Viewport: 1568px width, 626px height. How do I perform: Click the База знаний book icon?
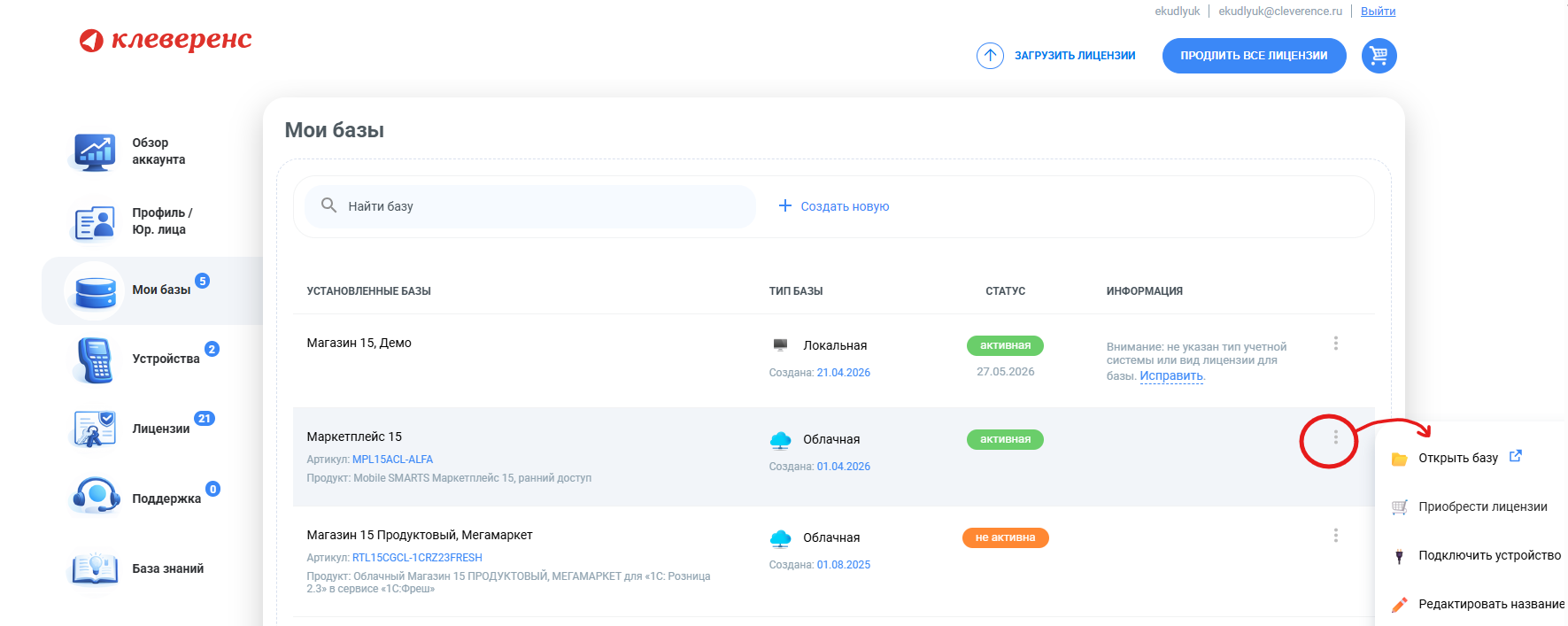pos(95,568)
